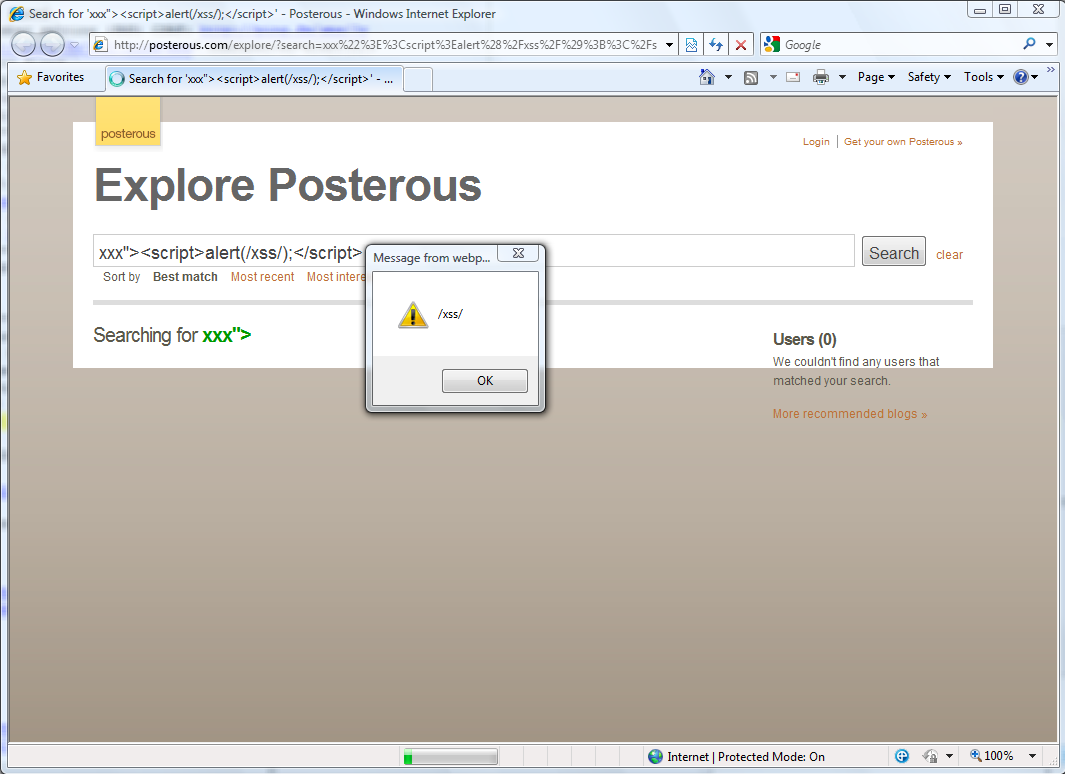Click the Help question mark icon
Image resolution: width=1065 pixels, height=774 pixels.
click(x=1020, y=77)
